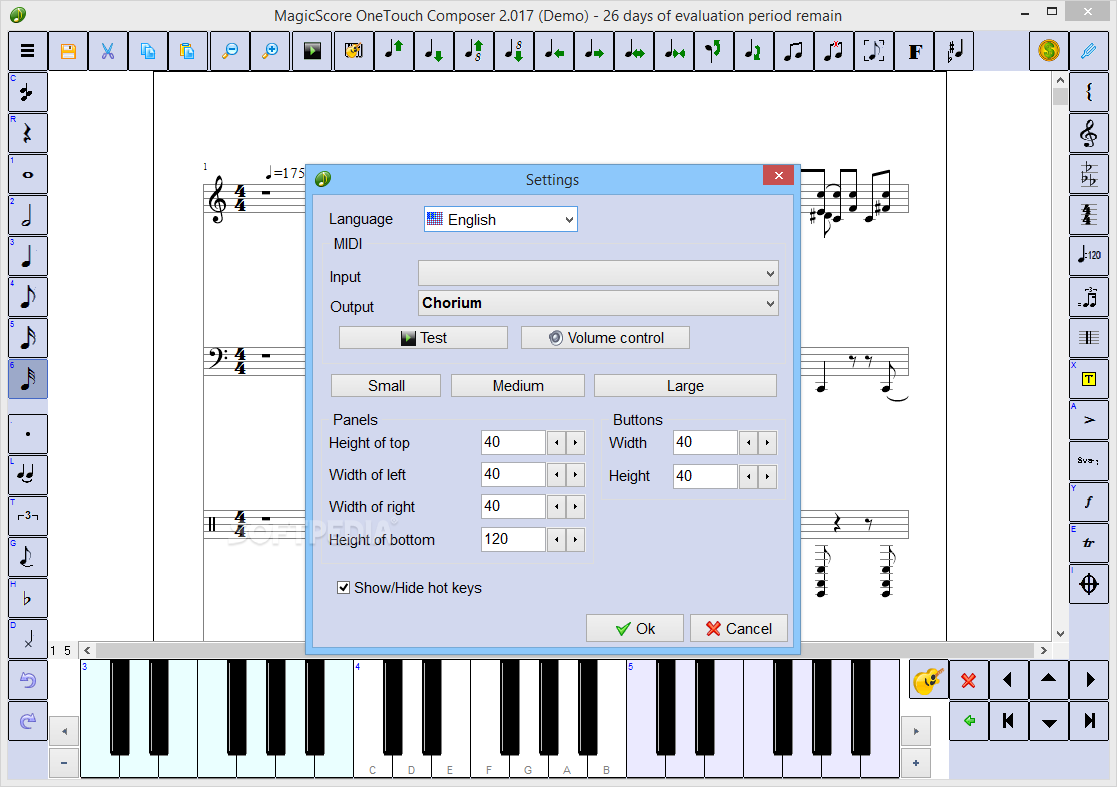Toggle the dotted note button
Screen dimensions: 1117x787
coord(28,434)
